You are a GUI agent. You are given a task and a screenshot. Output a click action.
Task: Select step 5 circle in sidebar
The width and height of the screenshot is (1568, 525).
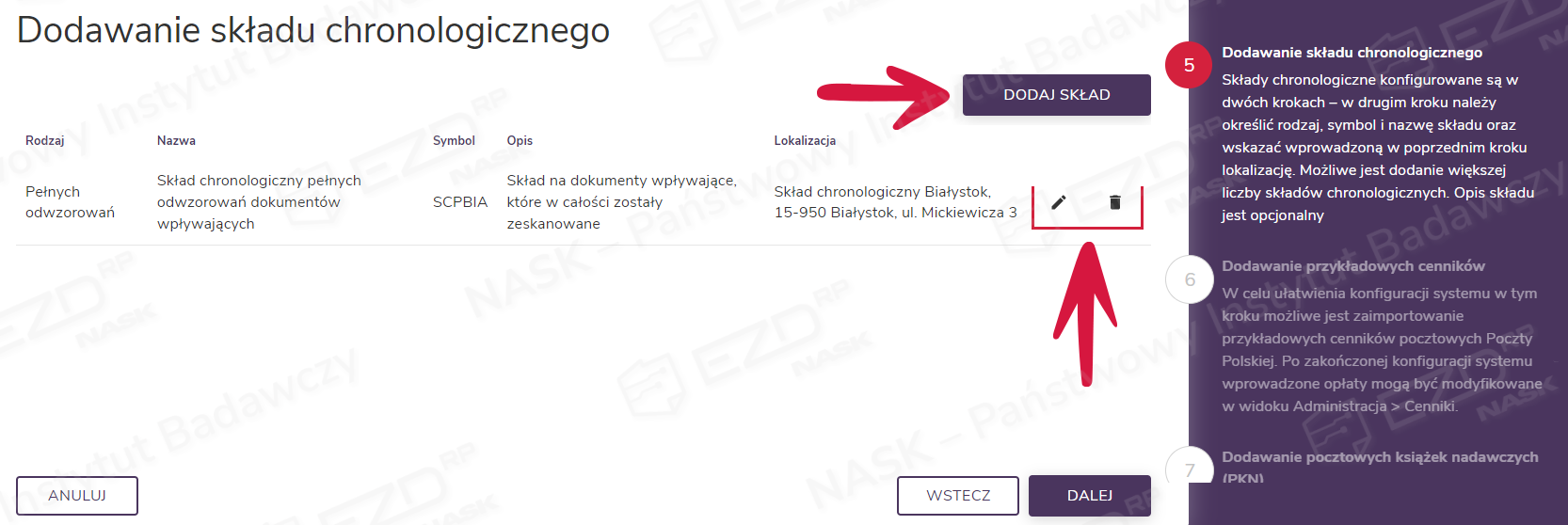pos(1189,65)
